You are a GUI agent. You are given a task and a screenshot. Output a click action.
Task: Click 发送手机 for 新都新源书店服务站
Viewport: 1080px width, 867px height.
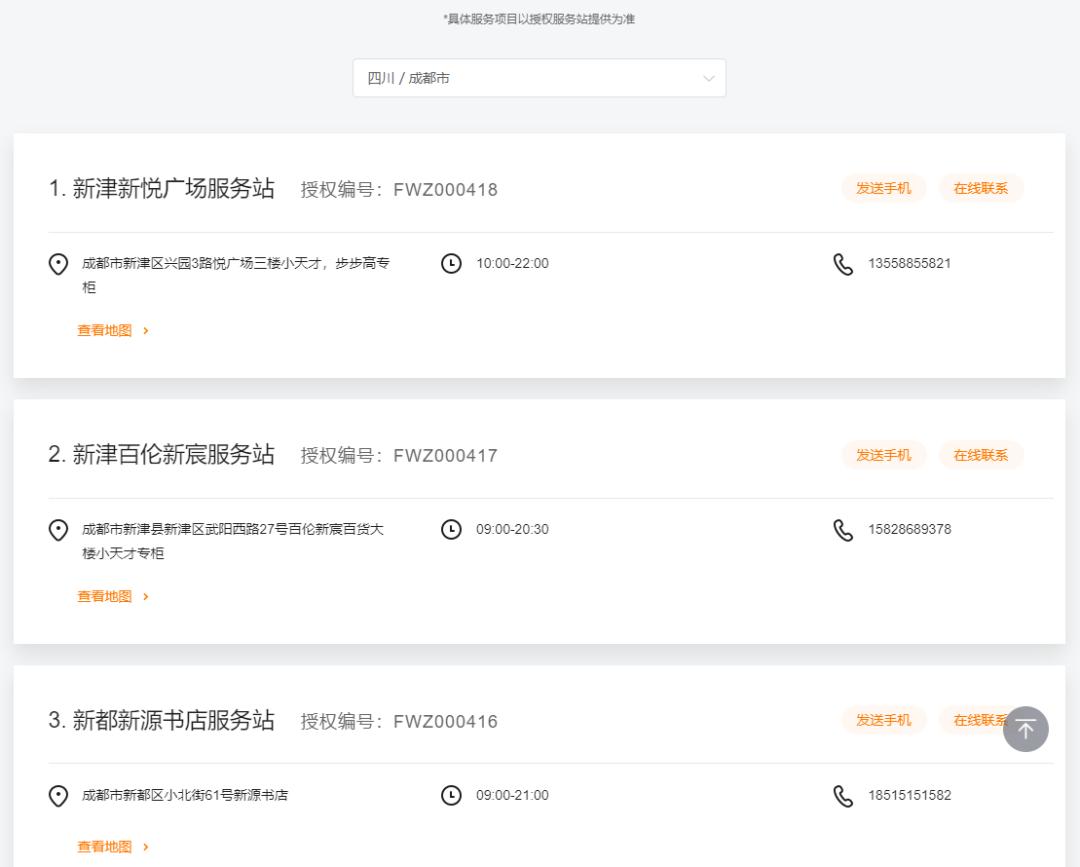coord(883,720)
